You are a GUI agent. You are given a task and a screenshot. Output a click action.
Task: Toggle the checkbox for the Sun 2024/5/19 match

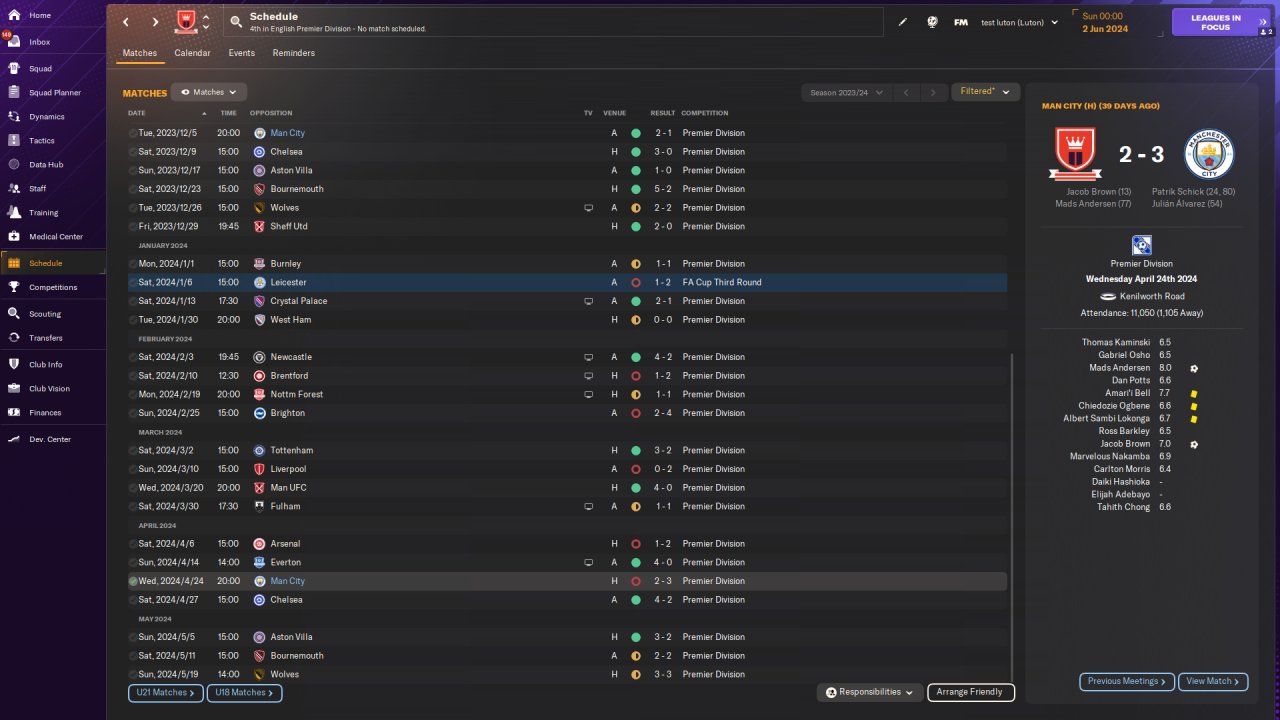(133, 675)
